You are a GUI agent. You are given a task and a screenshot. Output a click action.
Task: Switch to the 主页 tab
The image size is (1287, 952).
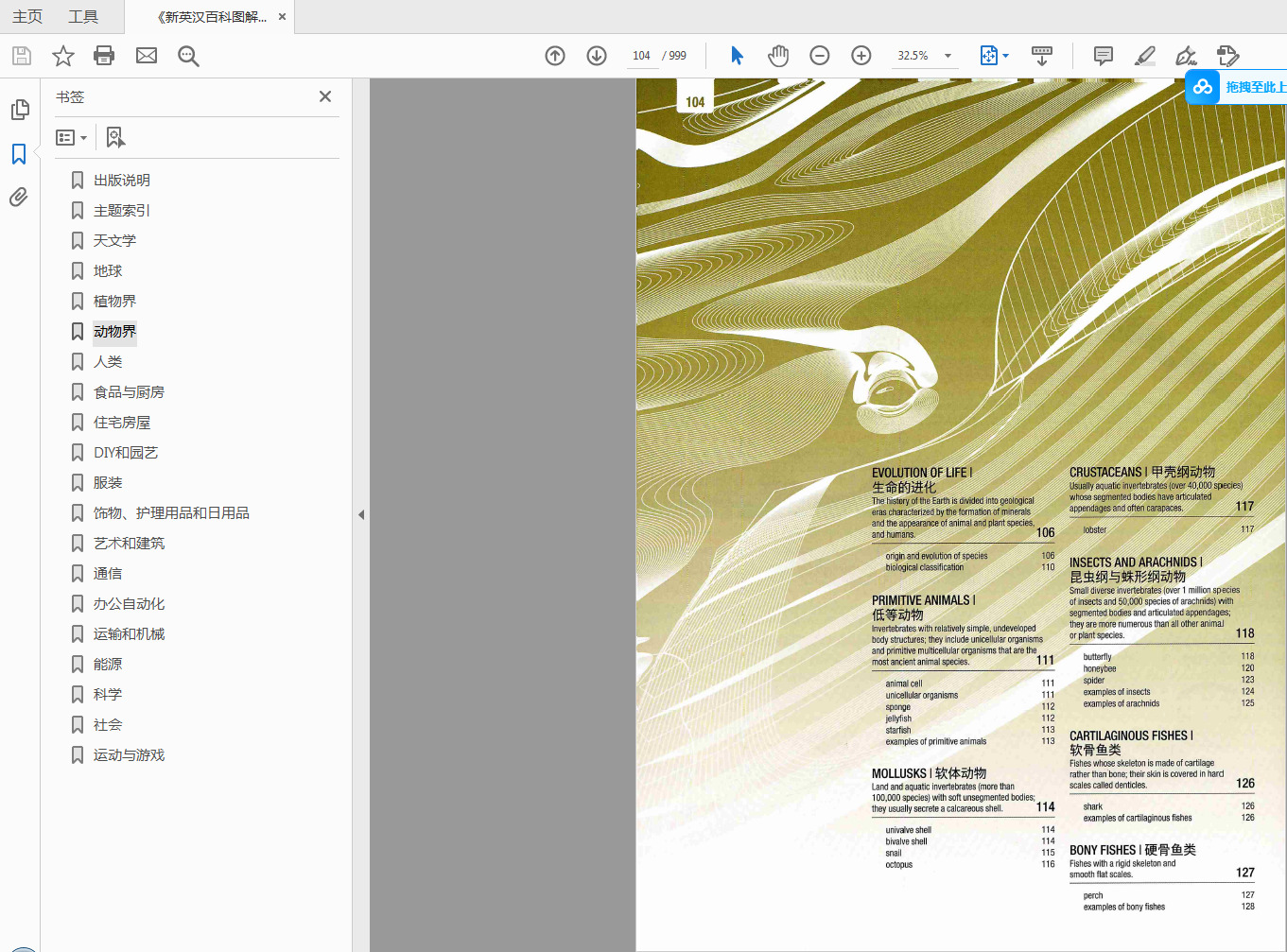pos(27,17)
